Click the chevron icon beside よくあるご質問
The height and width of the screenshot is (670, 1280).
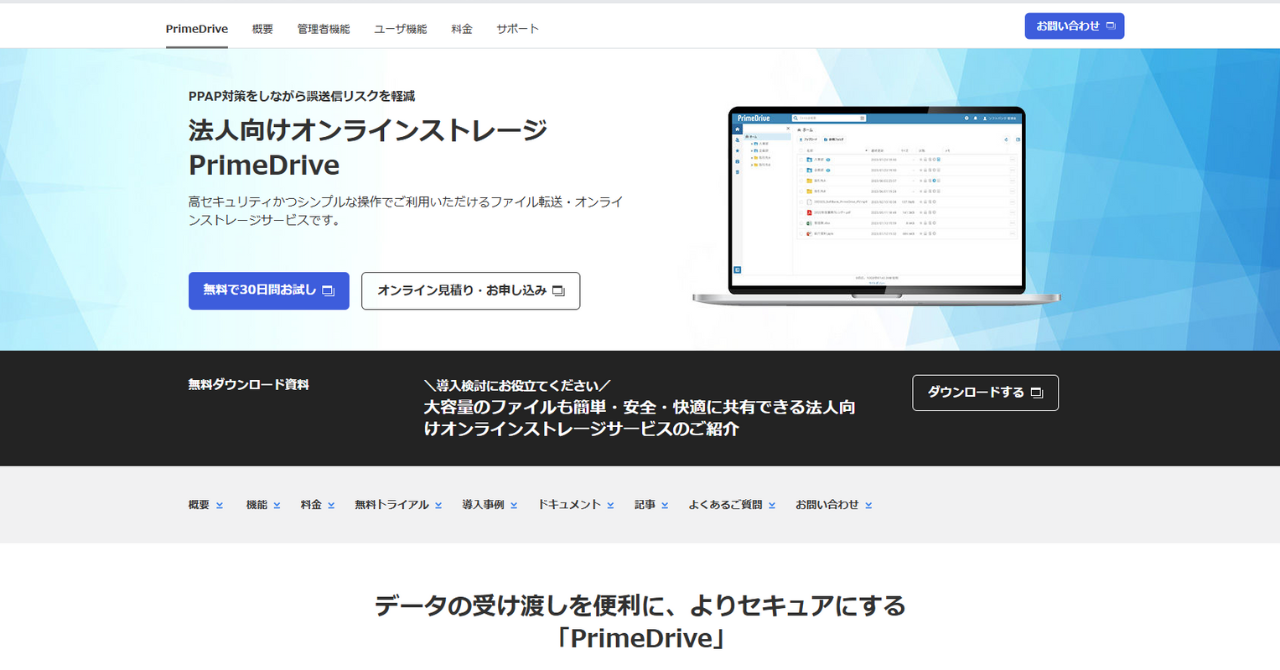(772, 506)
